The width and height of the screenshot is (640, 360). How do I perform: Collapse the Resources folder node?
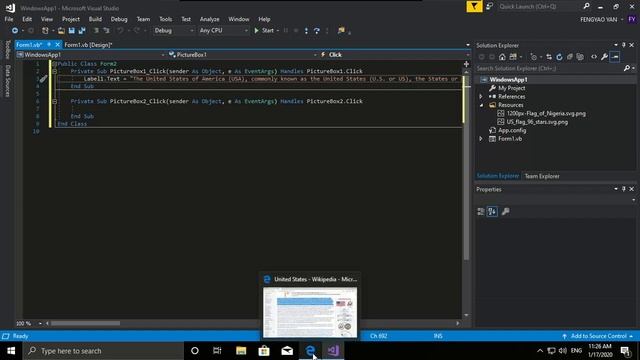(x=481, y=105)
